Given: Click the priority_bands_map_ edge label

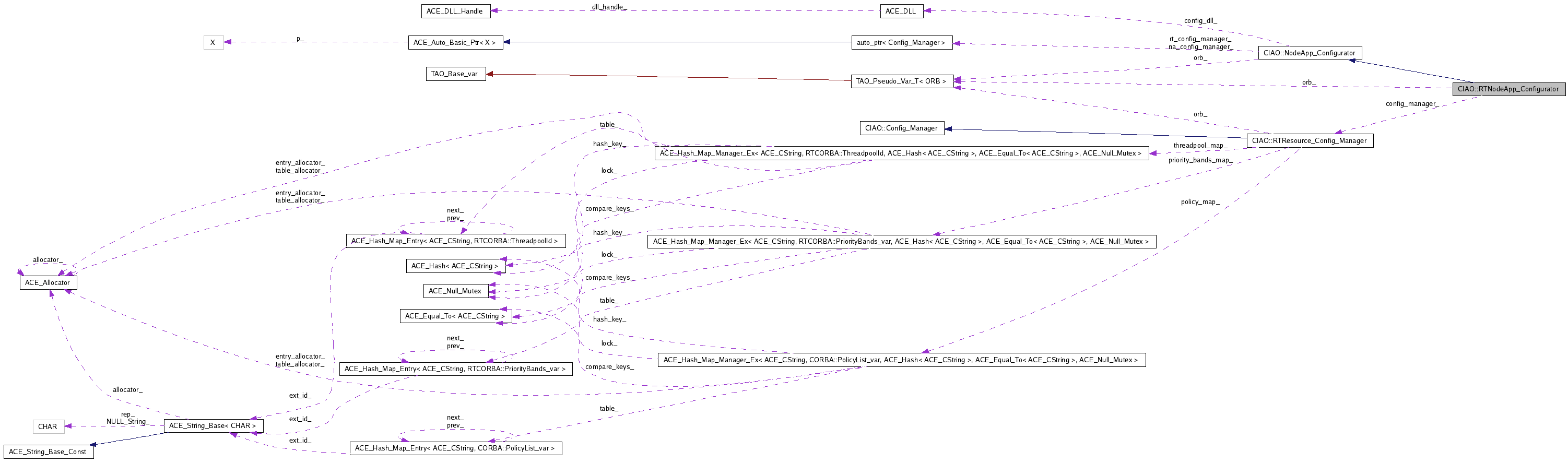Looking at the screenshot, I should point(1200,160).
